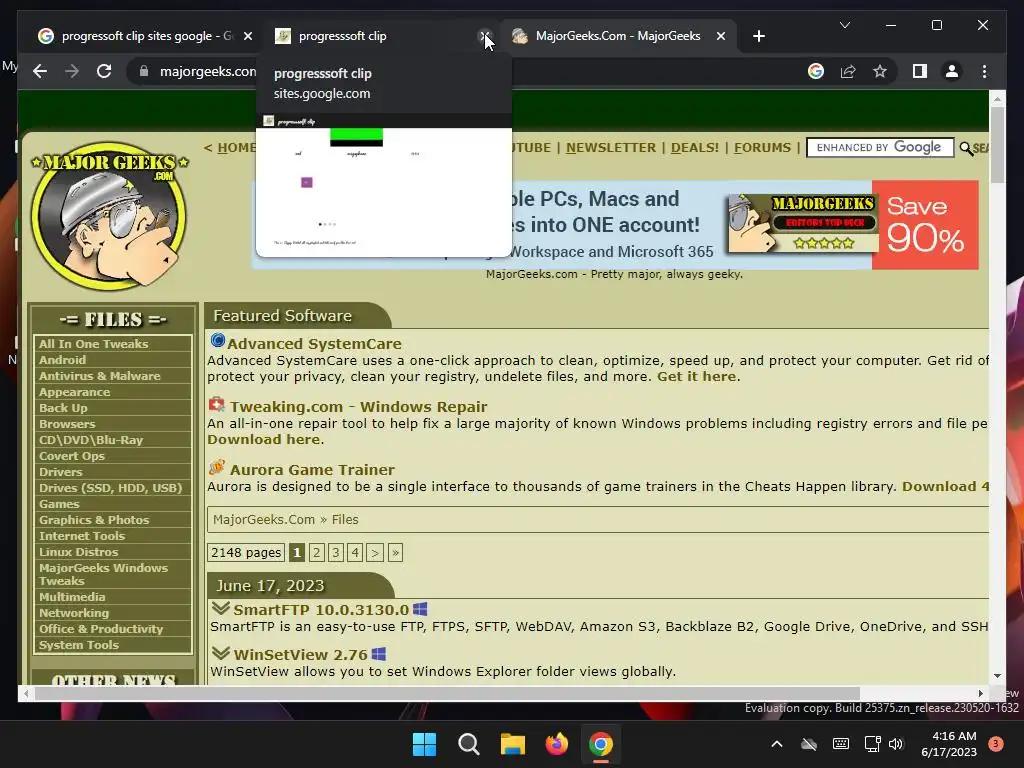Viewport: 1024px width, 768px height.
Task: Open SmartFTP 10.0.3130.0 entry
Action: [x=321, y=610]
